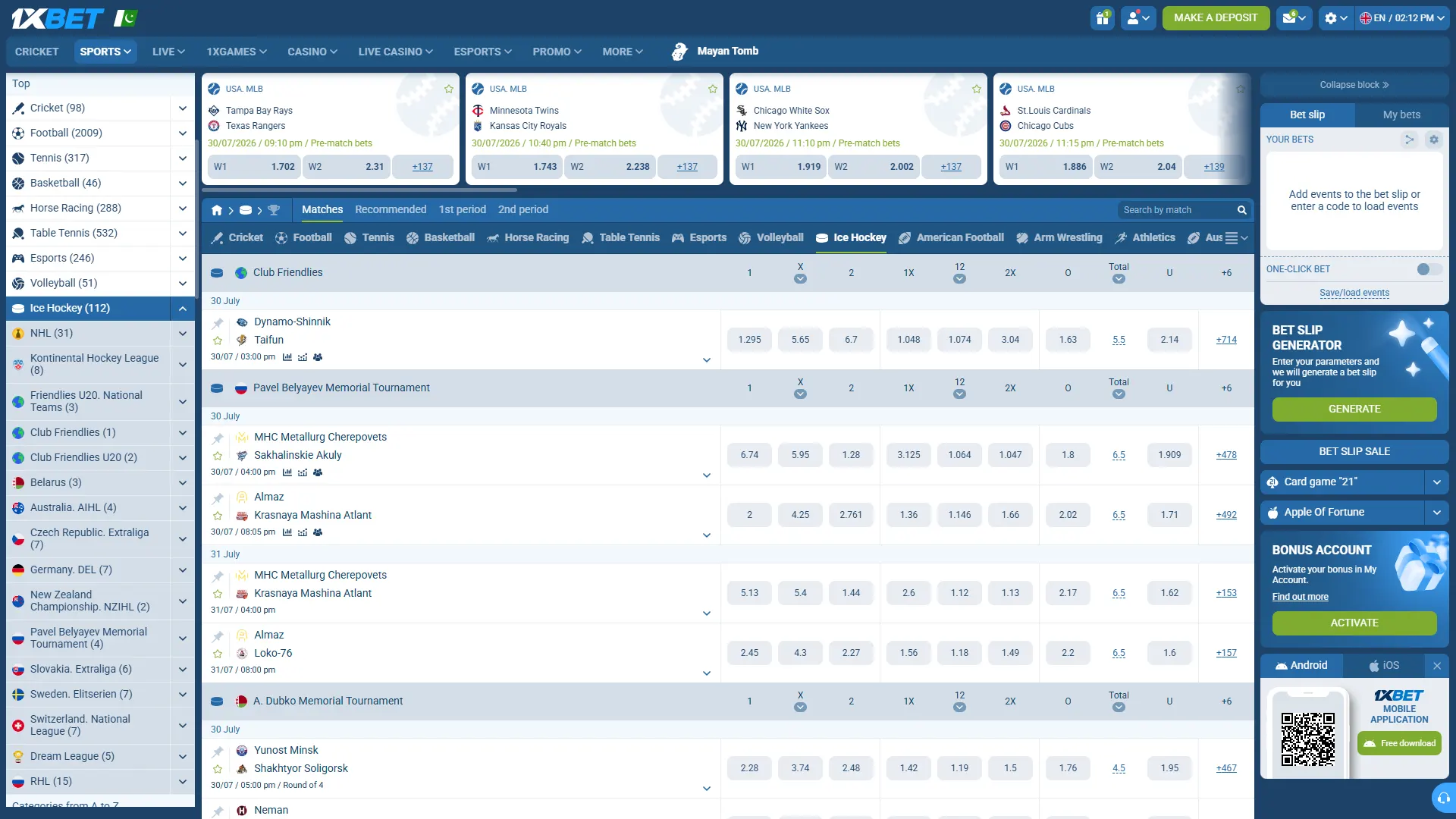The width and height of the screenshot is (1456, 819).
Task: Open the user account profile icon
Action: tap(1138, 17)
